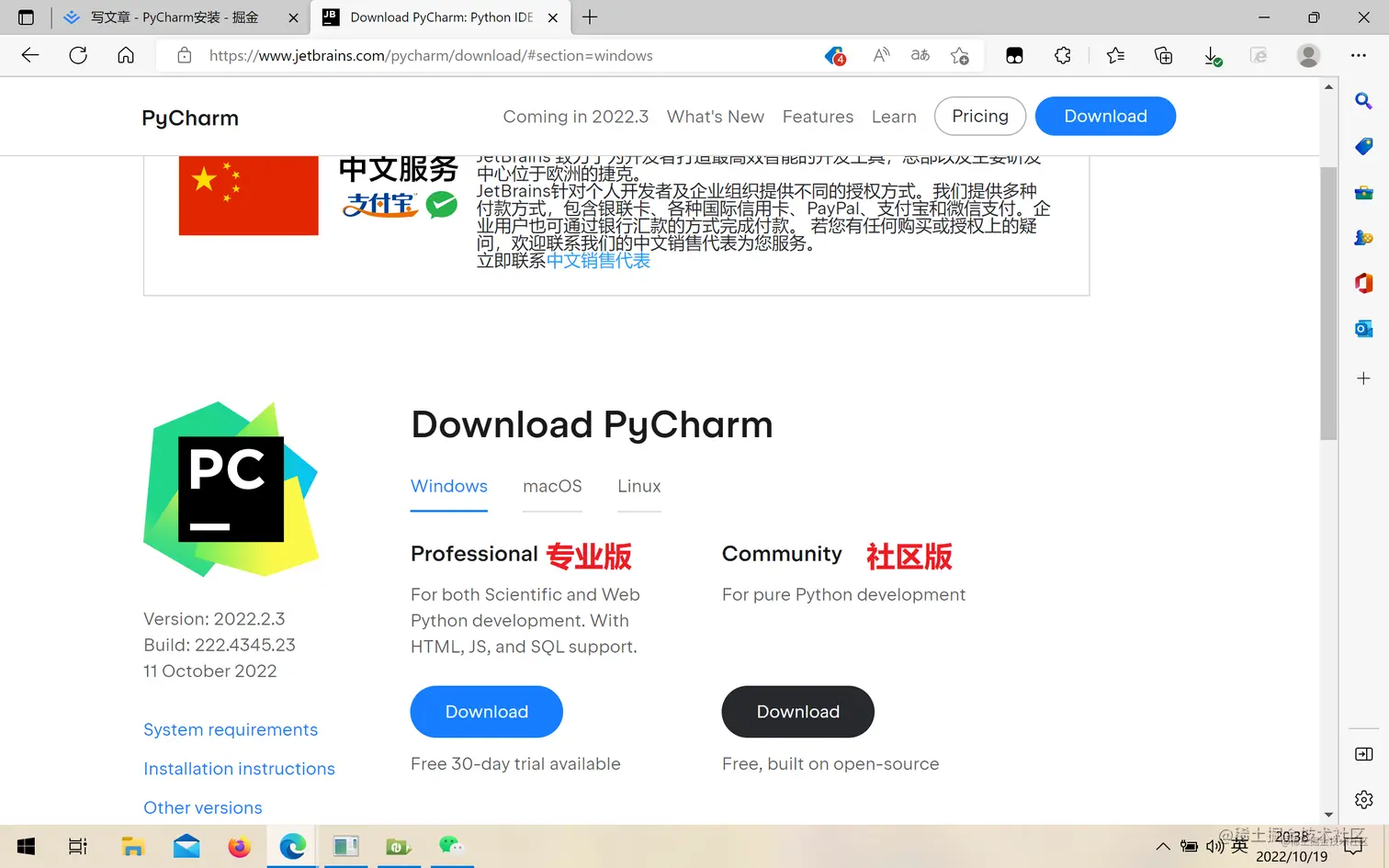Go to the Pricing page

(979, 116)
